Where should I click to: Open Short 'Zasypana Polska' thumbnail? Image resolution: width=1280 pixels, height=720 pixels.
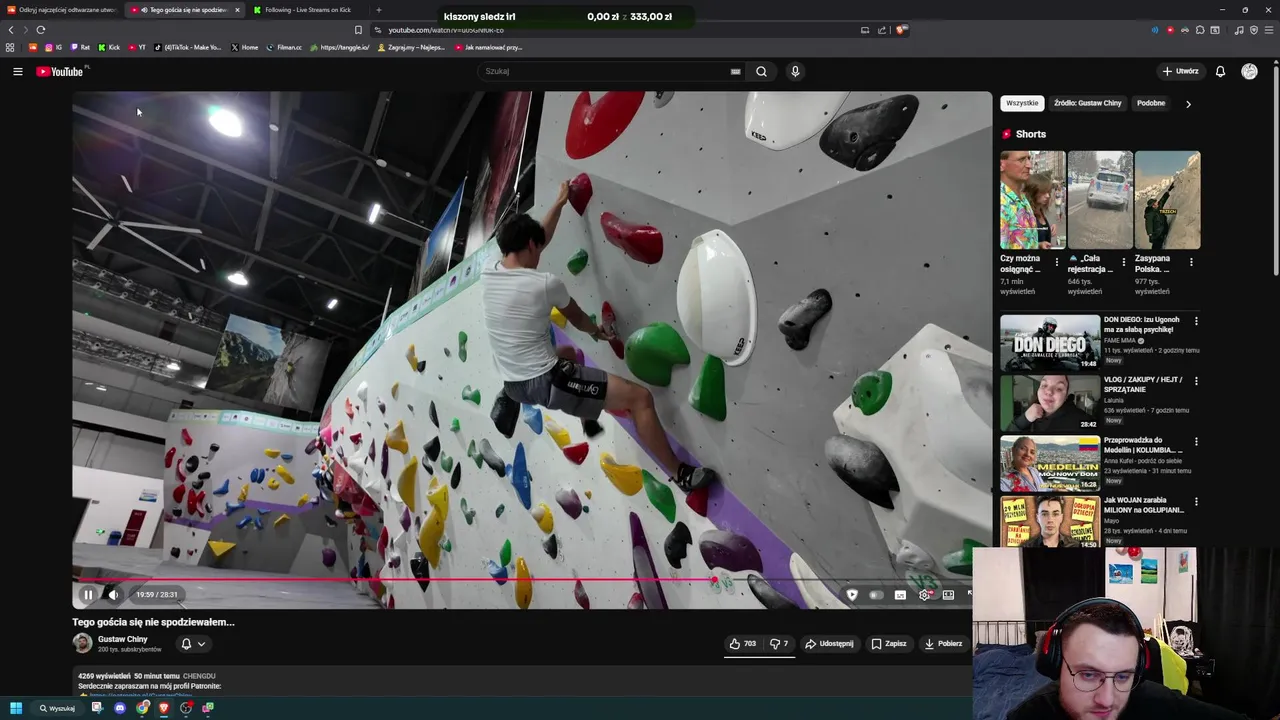(1167, 200)
